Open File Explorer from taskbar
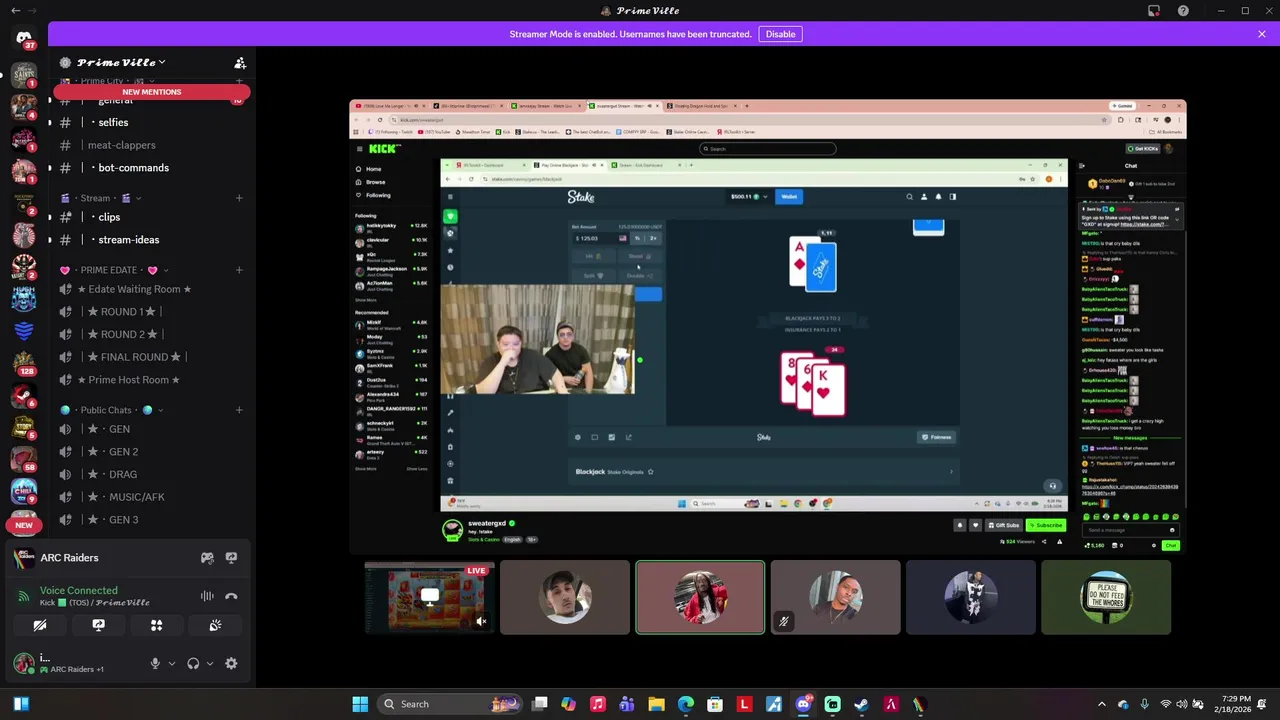Screen dimensions: 1280x720 pos(656,704)
